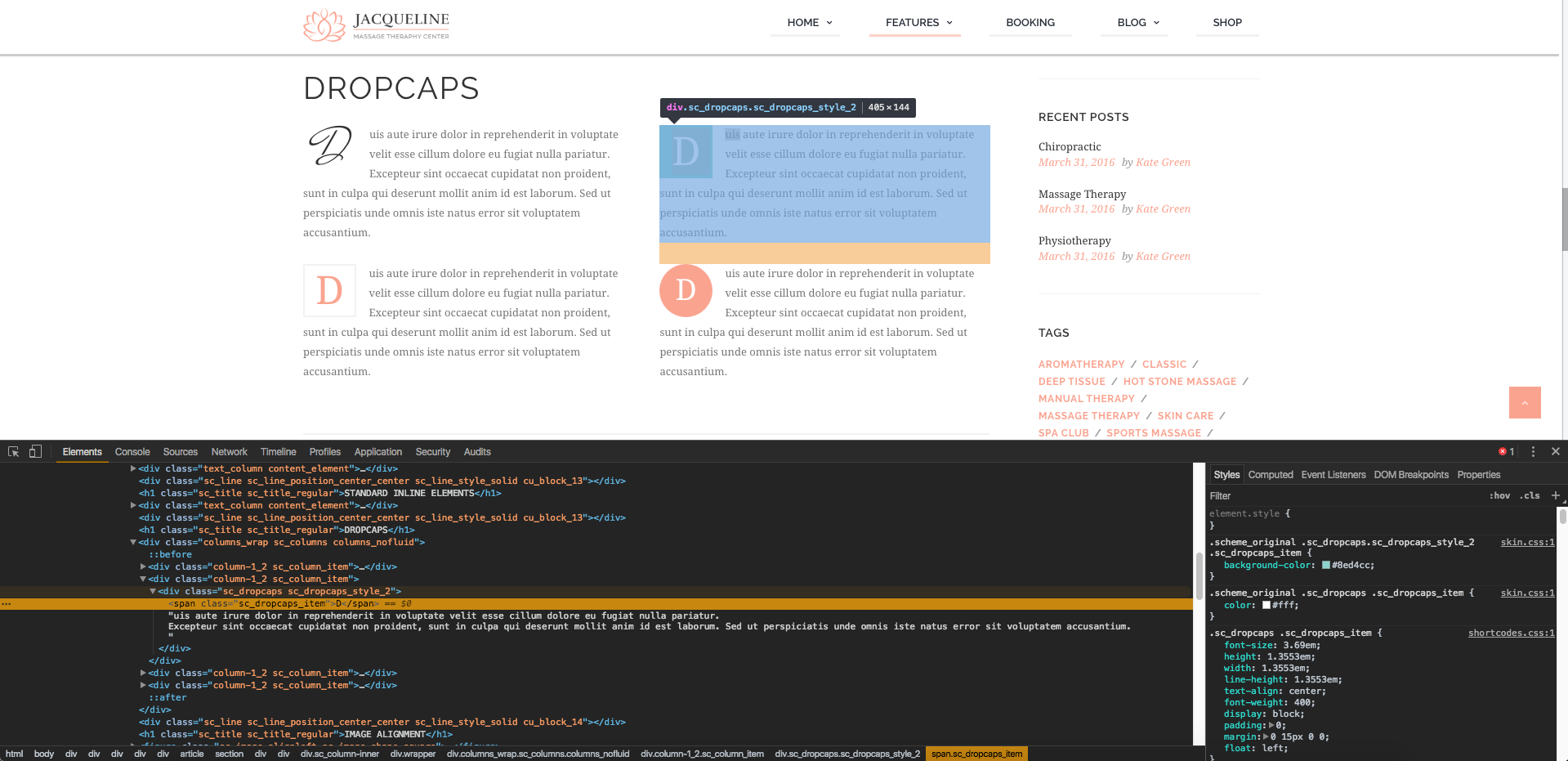Activate the inspect element picker icon
Viewport: 1568px width, 761px height.
pos(14,452)
